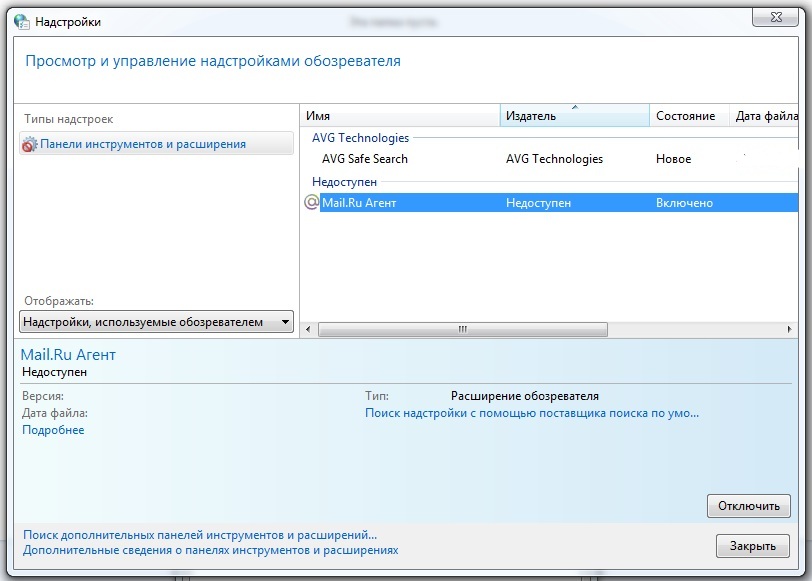Image resolution: width=812 pixels, height=581 pixels.
Task: Open the Отображать dropdown list
Action: click(x=156, y=322)
